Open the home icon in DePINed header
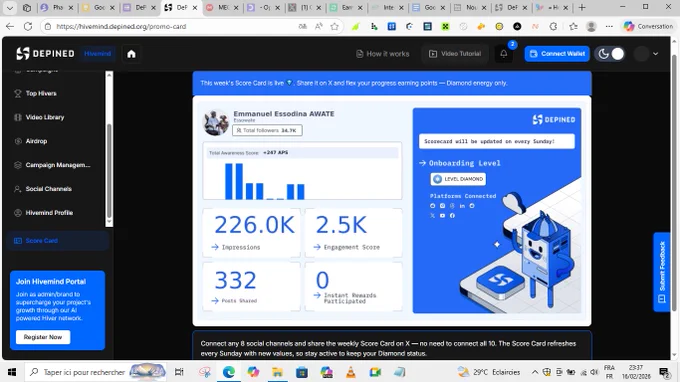Image resolution: width=680 pixels, height=382 pixels. click(x=131, y=54)
